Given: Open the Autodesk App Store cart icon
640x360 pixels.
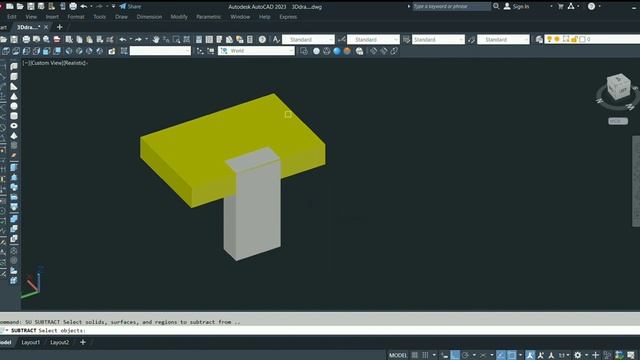Looking at the screenshot, I should coord(560,6).
